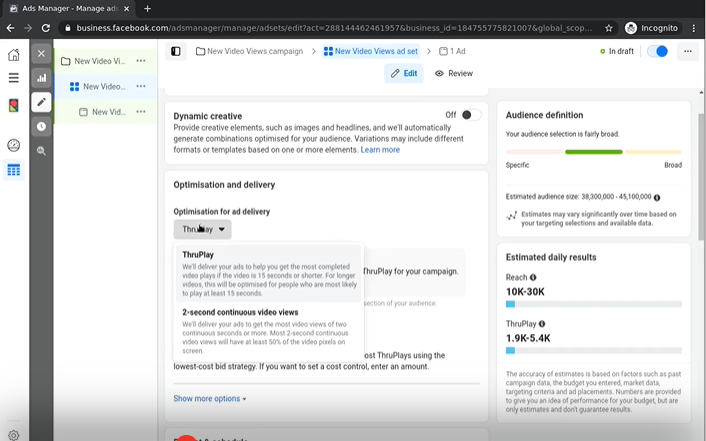Switch to the Edit tab
Screen dimensions: 706x441
tap(404, 73)
